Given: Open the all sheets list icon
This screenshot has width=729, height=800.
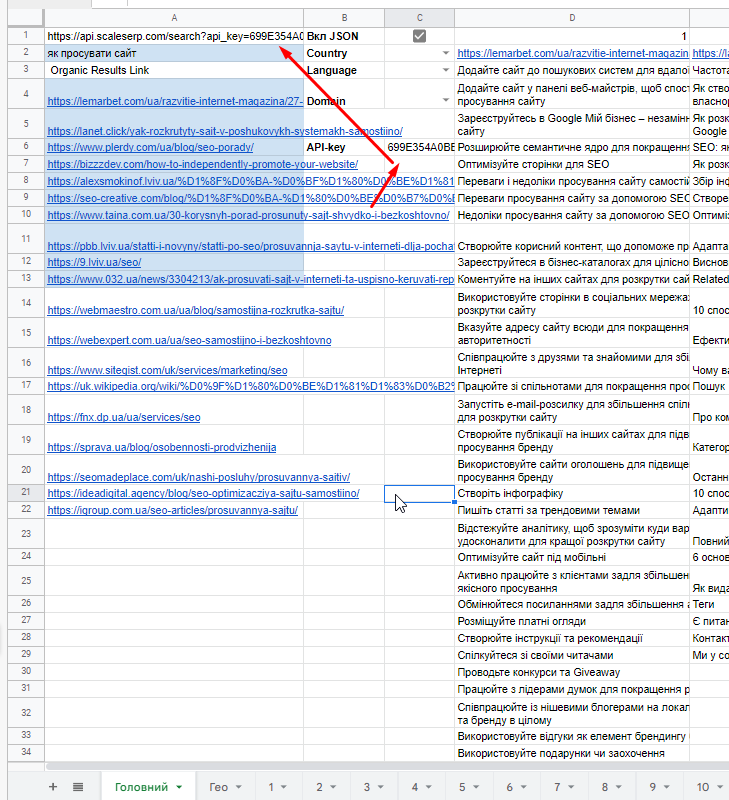Looking at the screenshot, I should coord(78,787).
